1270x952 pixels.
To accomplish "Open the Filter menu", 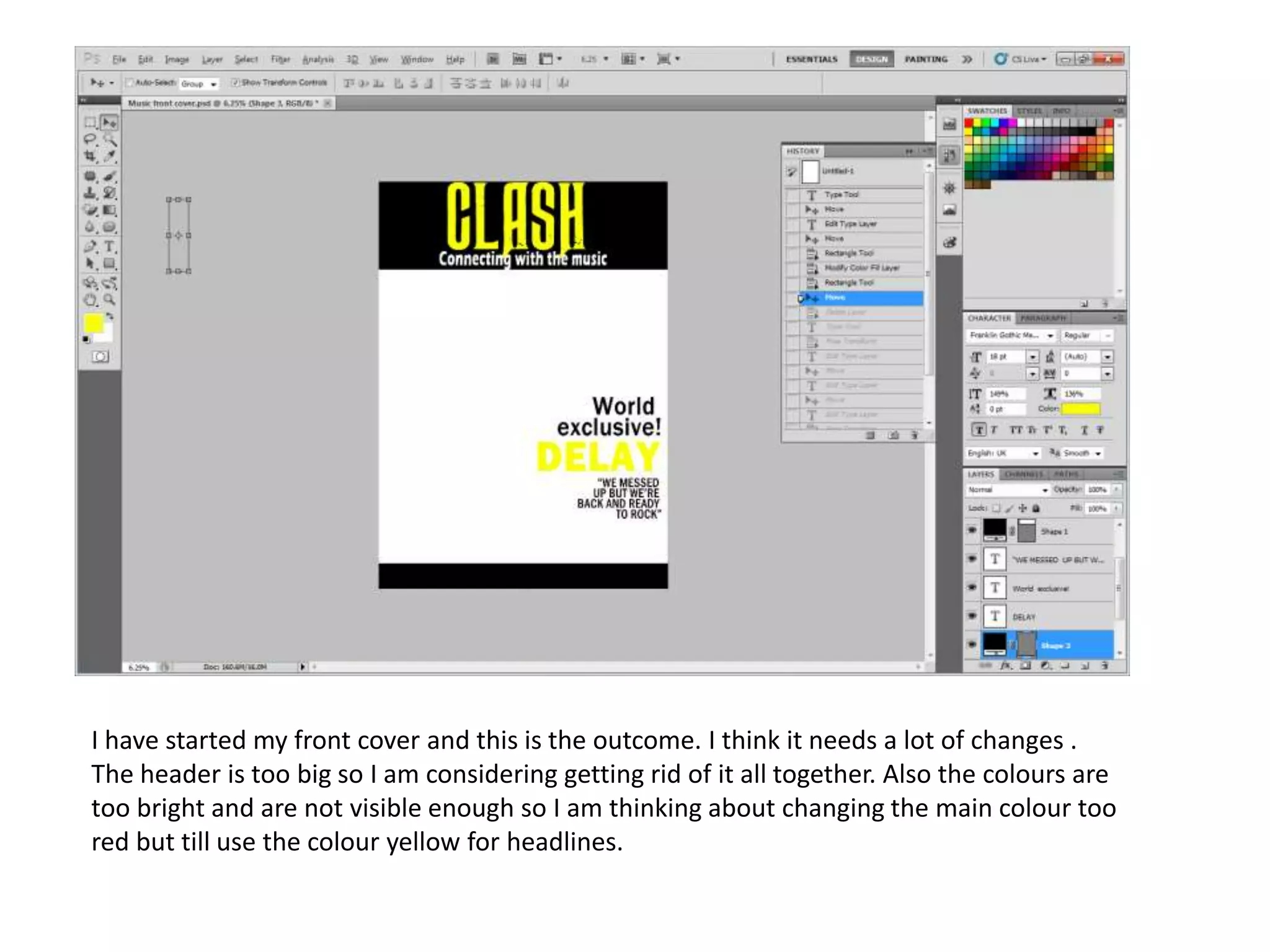I will pyautogui.click(x=280, y=59).
